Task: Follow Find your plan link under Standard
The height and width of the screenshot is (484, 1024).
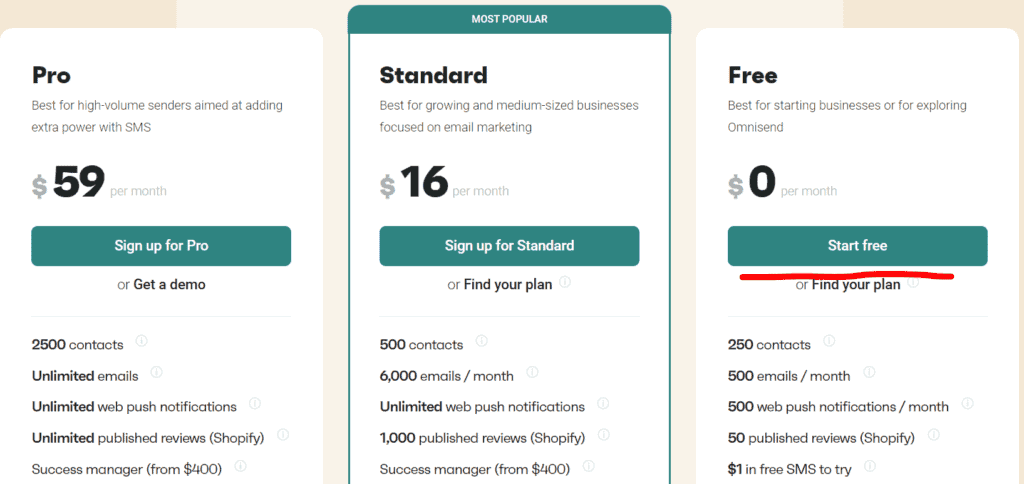Action: click(508, 285)
